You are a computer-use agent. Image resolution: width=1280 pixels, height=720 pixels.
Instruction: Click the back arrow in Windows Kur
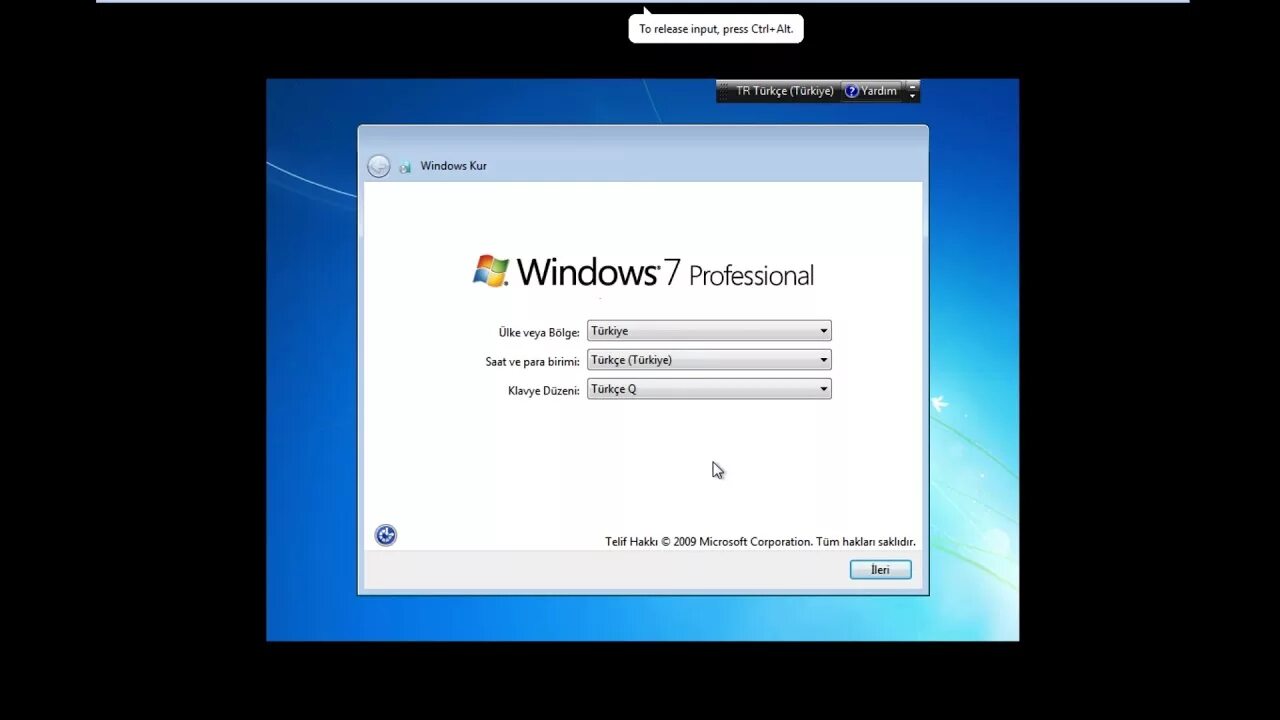(378, 166)
